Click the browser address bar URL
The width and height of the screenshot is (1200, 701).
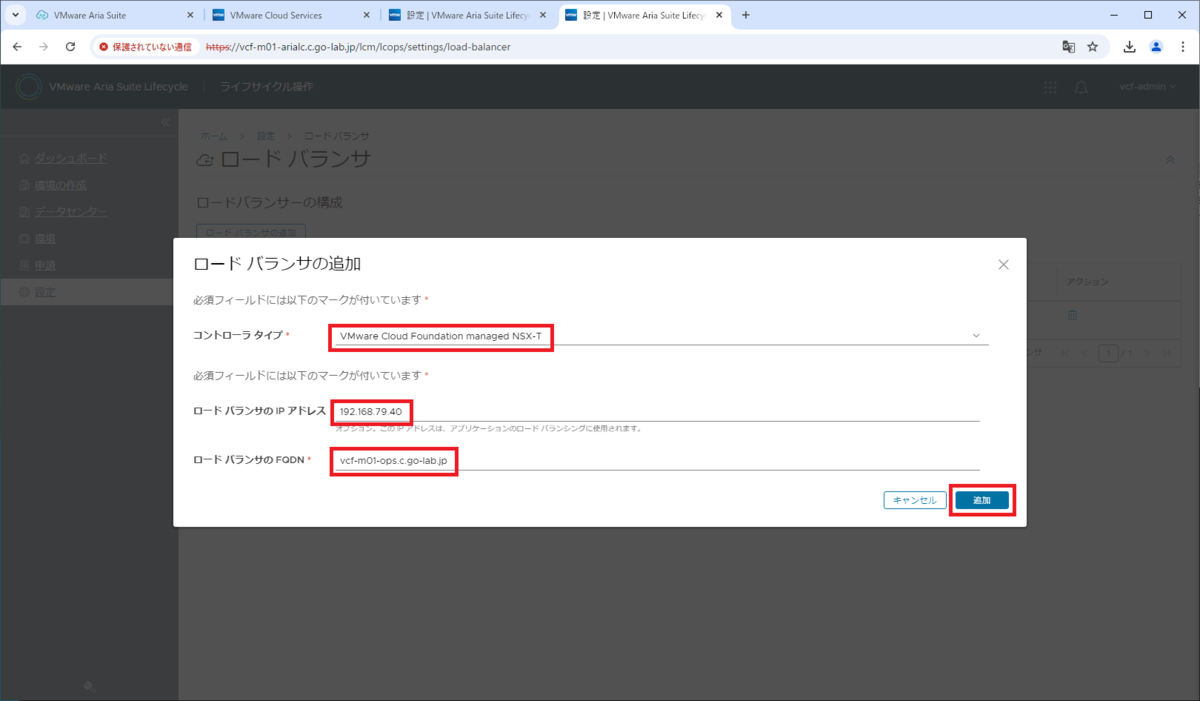click(x=358, y=47)
